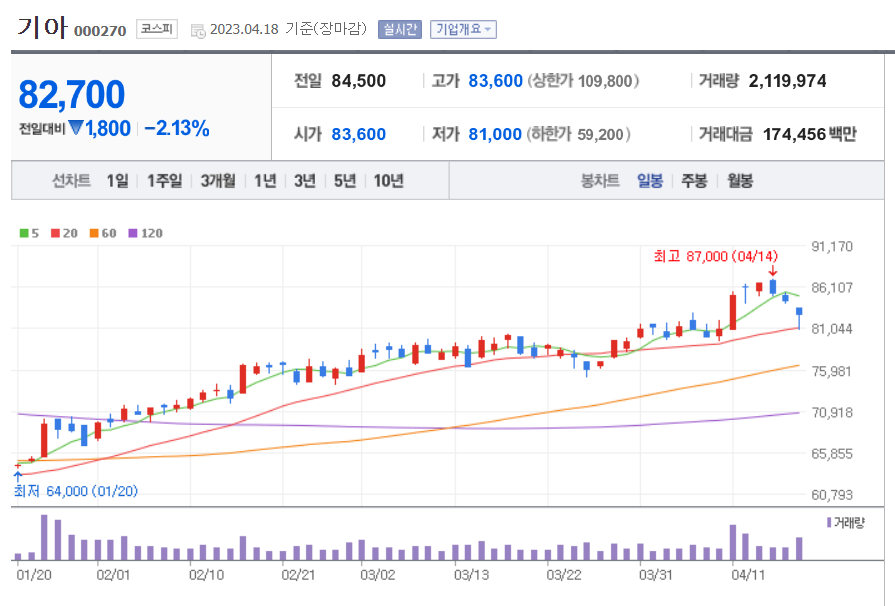895x606 pixels.
Task: Click the orange 60-day moving average legend swatch
Action: [x=94, y=233]
